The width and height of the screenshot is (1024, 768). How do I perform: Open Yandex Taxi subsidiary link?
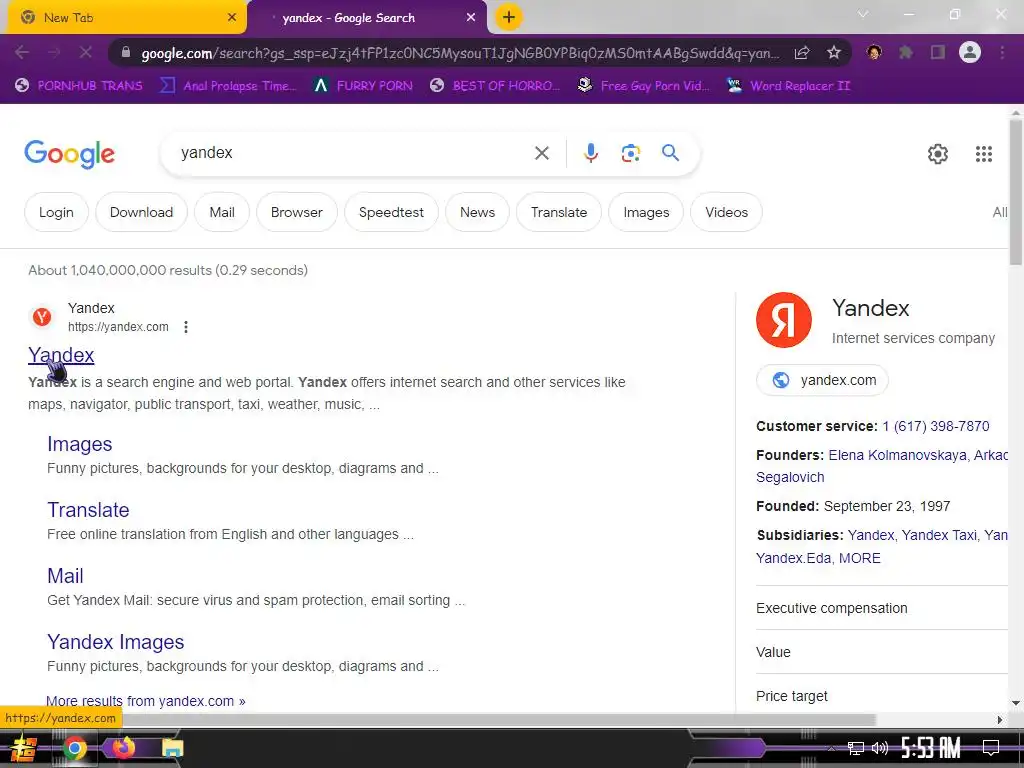[x=939, y=536]
